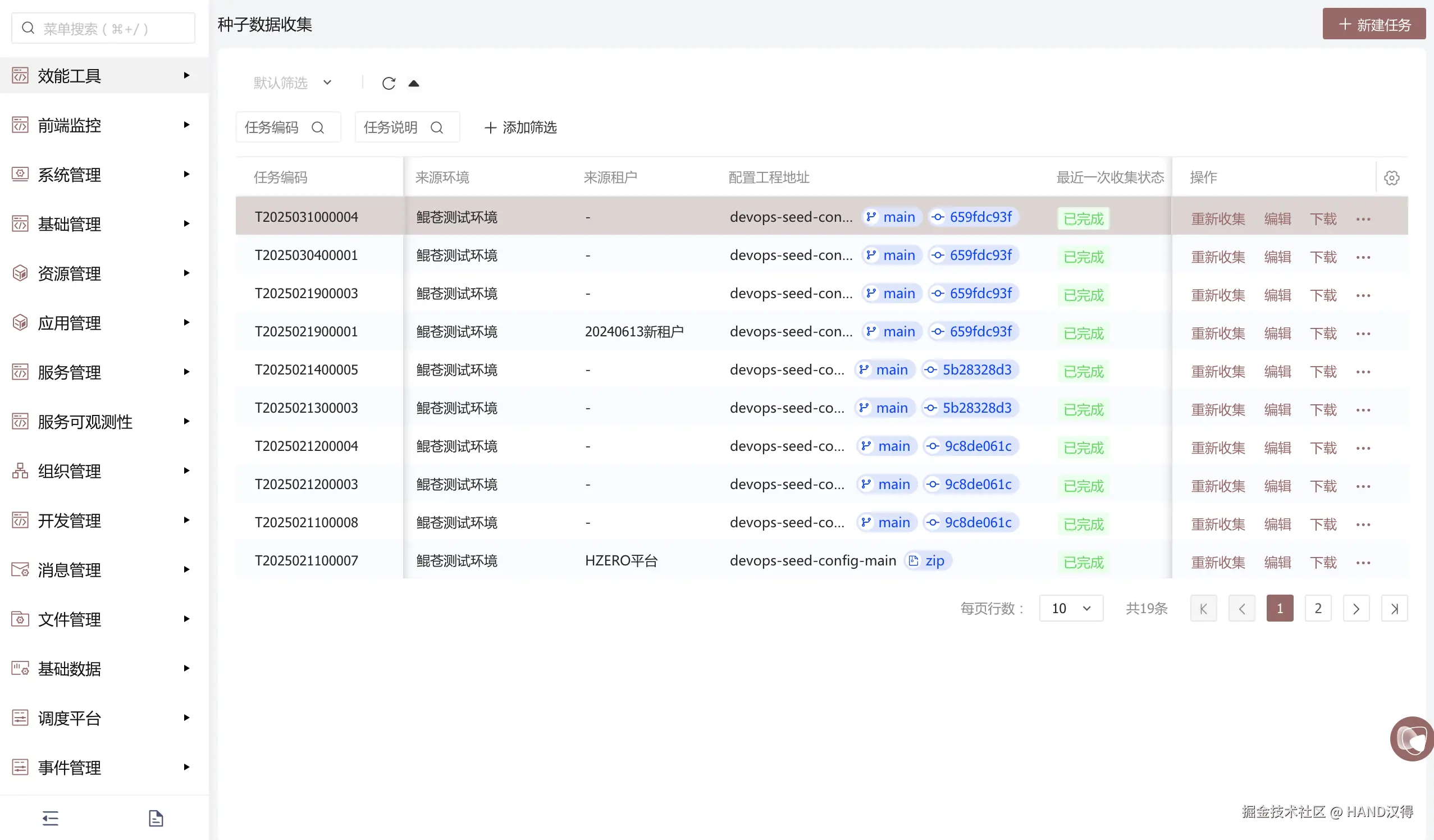Viewport: 1434px width, 840px height.
Task: Collapse filter bar with the up arrow
Action: 414,84
